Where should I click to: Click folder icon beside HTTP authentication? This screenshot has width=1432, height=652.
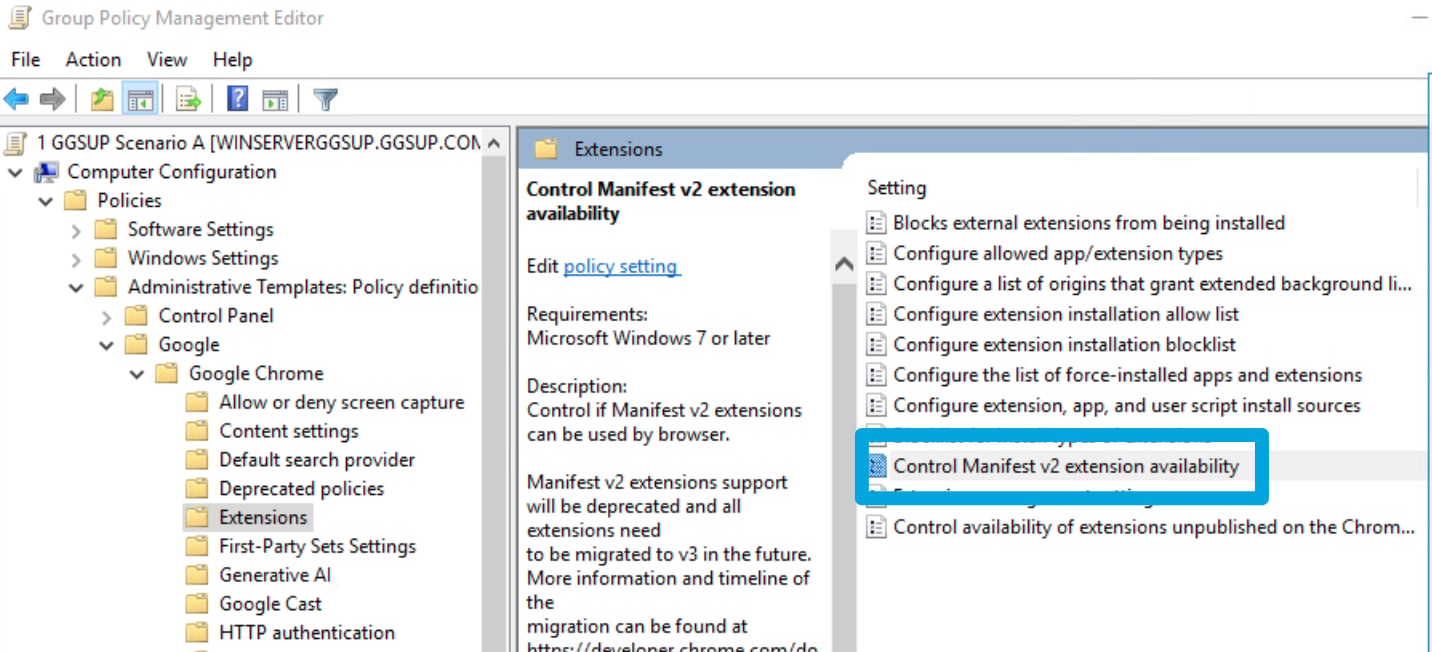[x=197, y=633]
